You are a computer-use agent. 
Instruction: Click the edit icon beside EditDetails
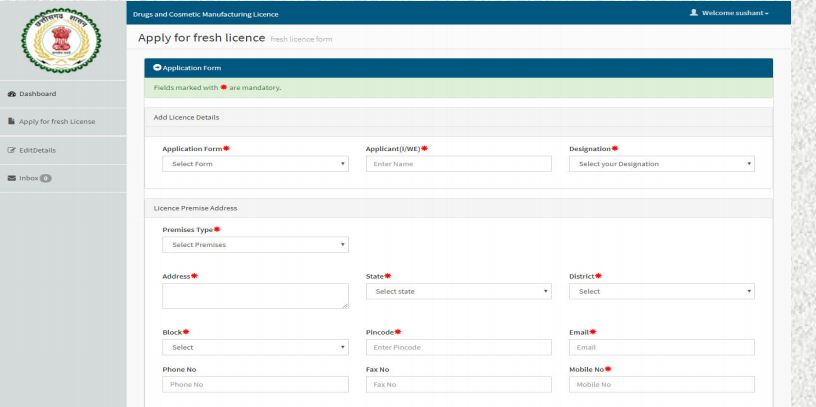coord(10,150)
